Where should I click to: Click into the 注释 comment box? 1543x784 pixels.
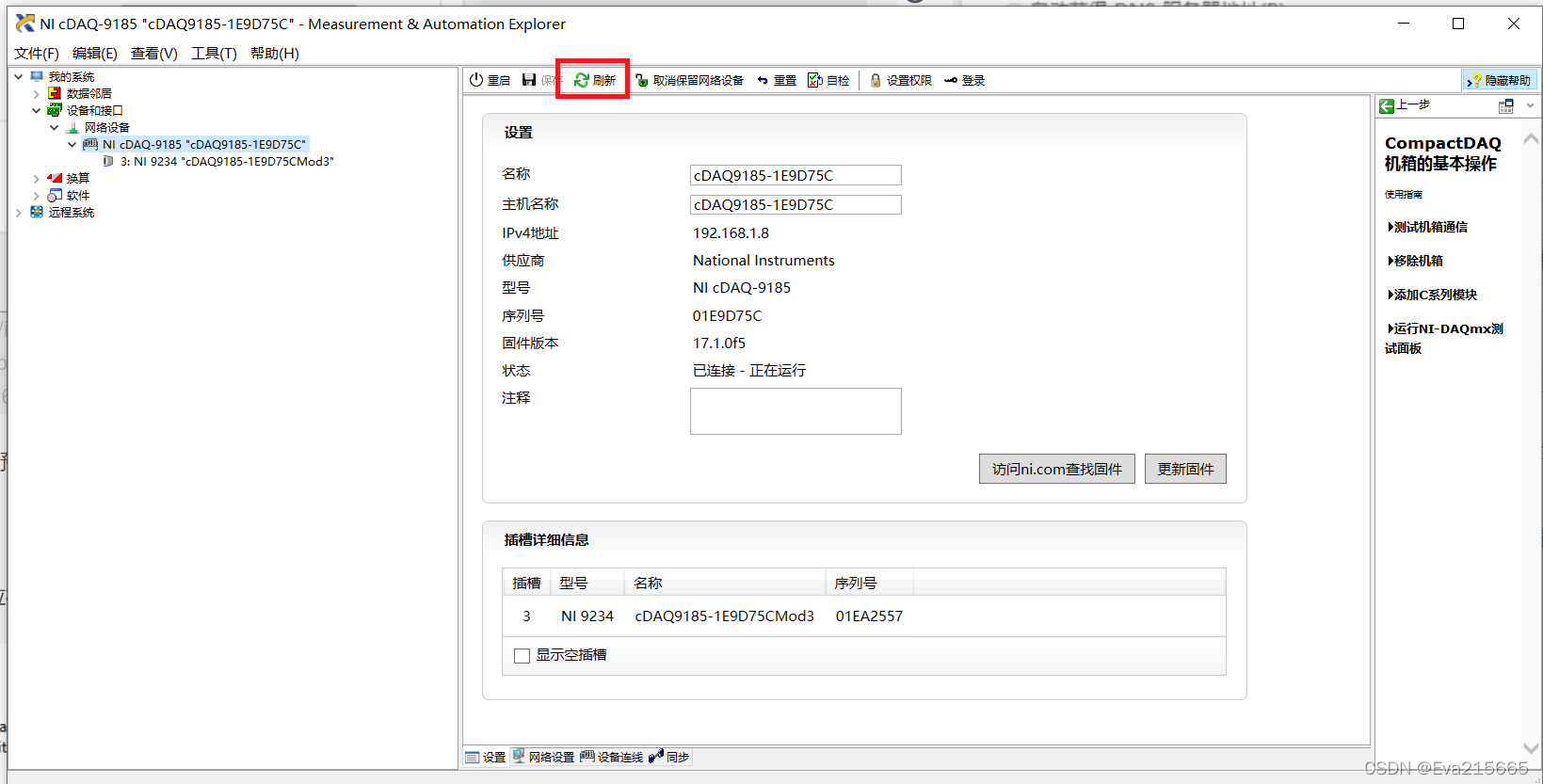coord(796,411)
